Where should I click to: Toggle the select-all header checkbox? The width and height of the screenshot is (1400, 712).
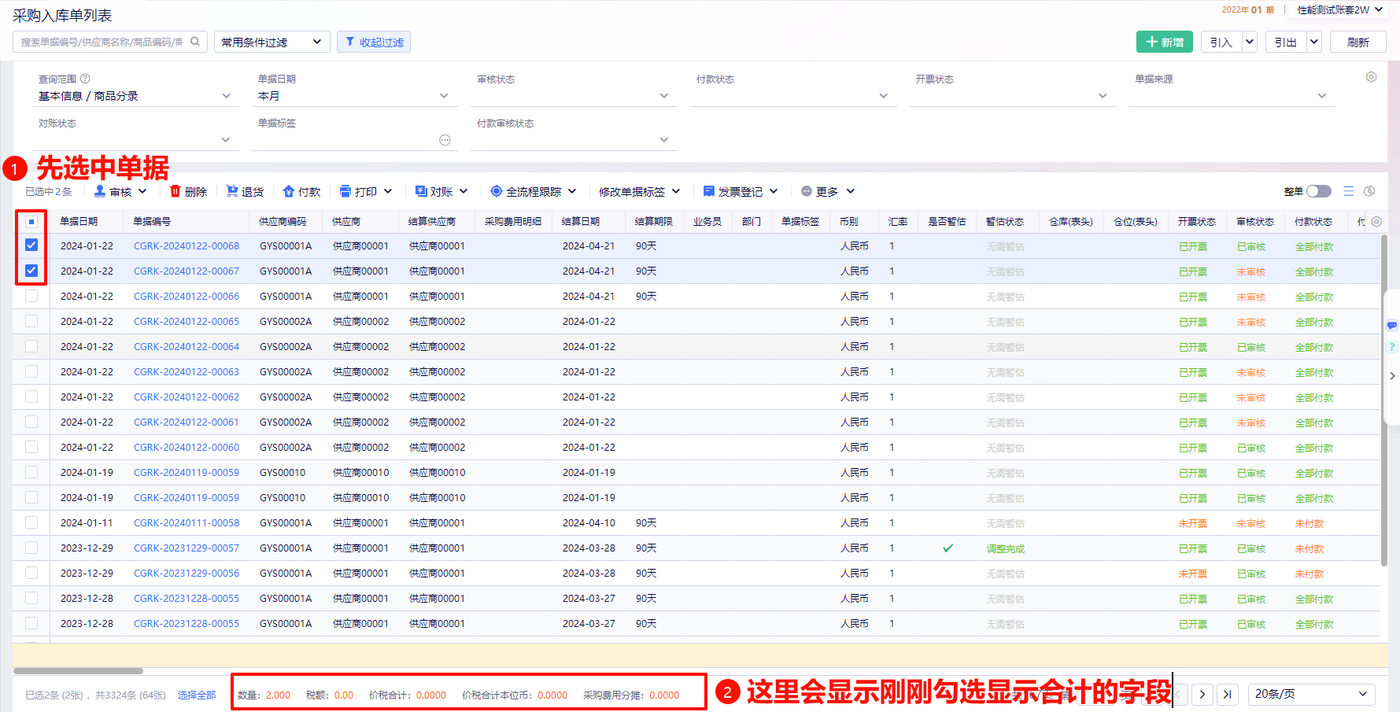click(32, 222)
